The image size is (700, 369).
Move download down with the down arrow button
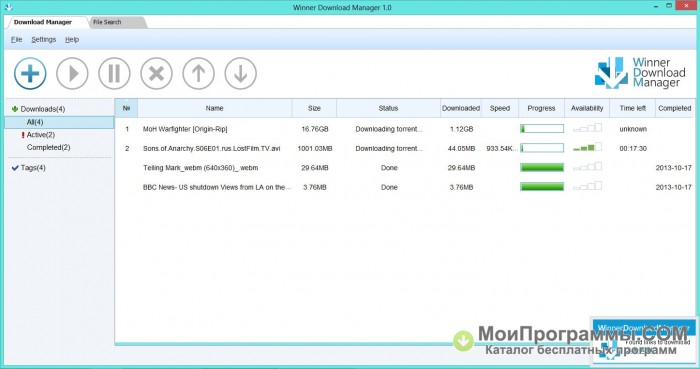coord(241,74)
